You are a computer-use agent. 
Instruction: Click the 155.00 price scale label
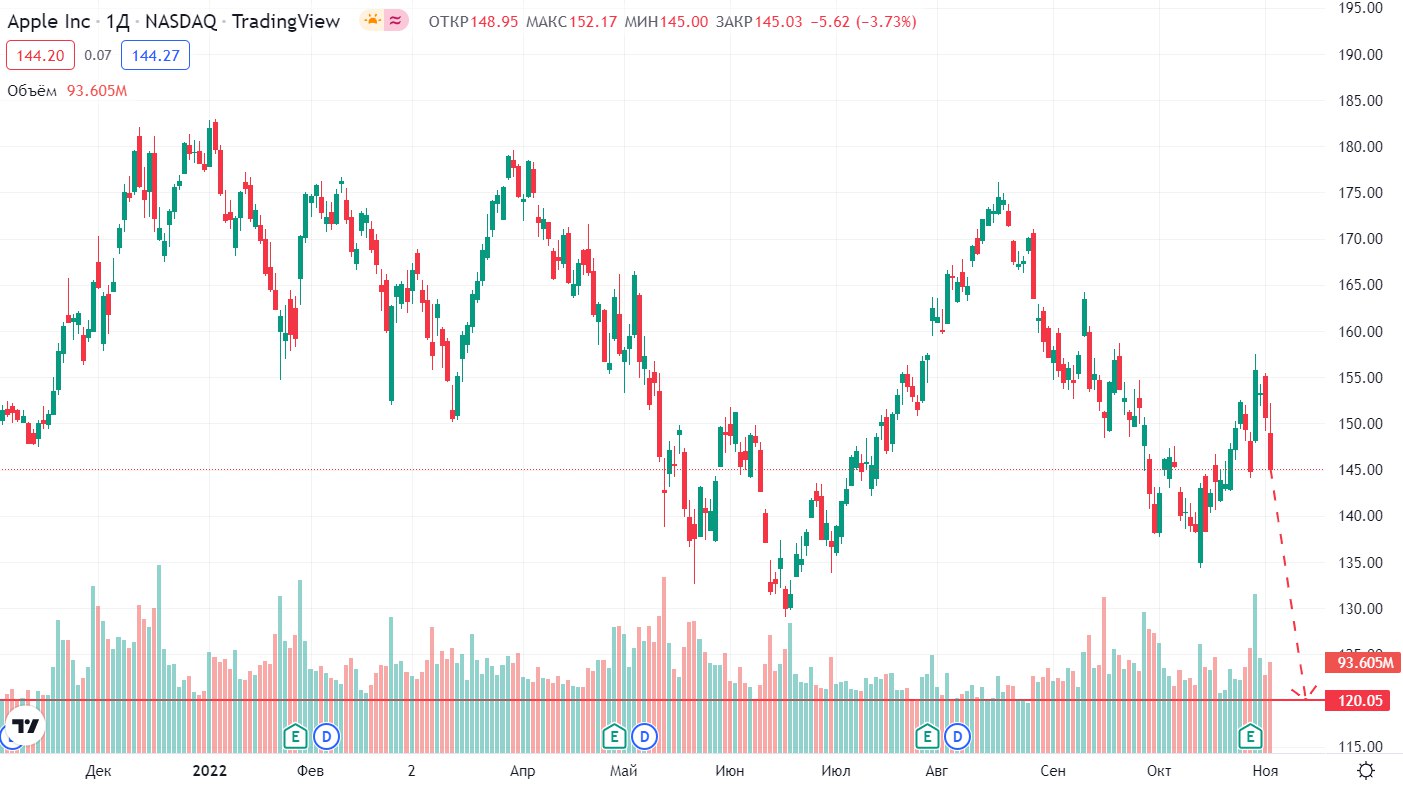click(x=1360, y=378)
